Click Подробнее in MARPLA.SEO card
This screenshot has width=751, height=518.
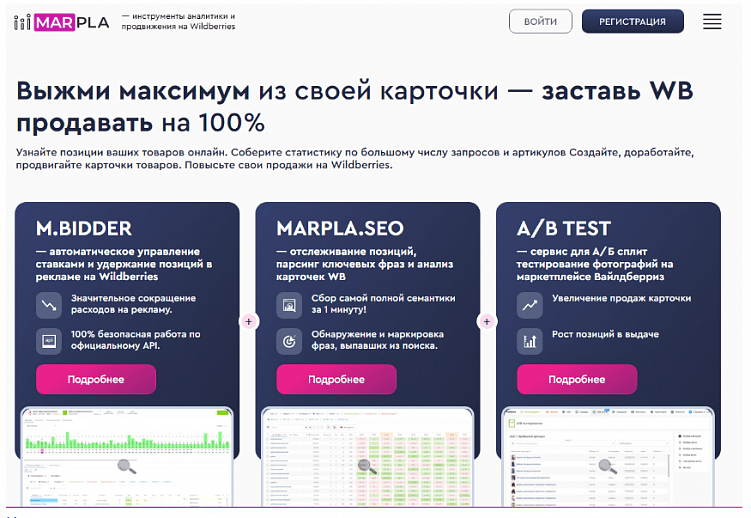point(336,379)
